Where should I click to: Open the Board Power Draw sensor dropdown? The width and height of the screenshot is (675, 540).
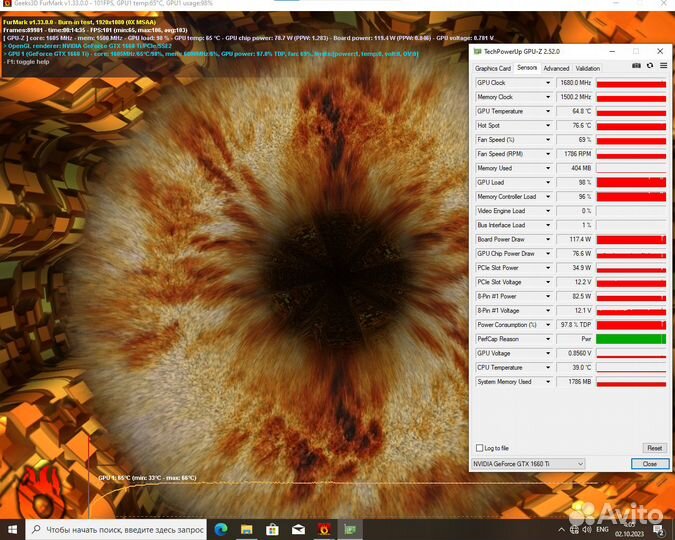(548, 239)
